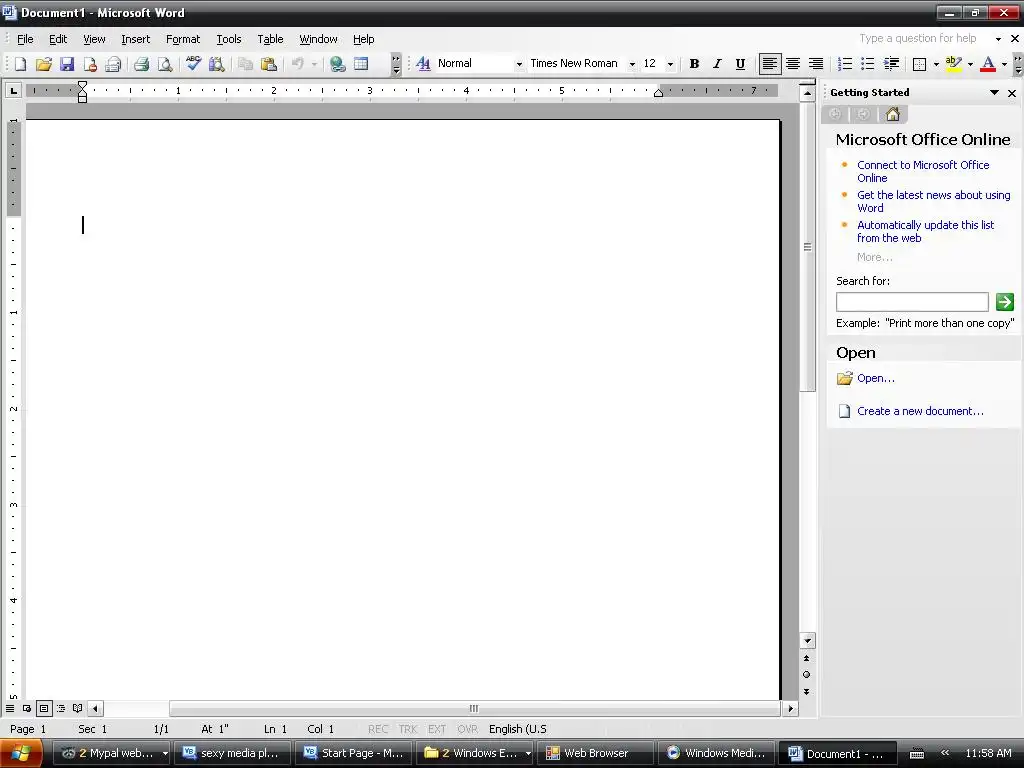Toggle Italic formatting

[717, 64]
